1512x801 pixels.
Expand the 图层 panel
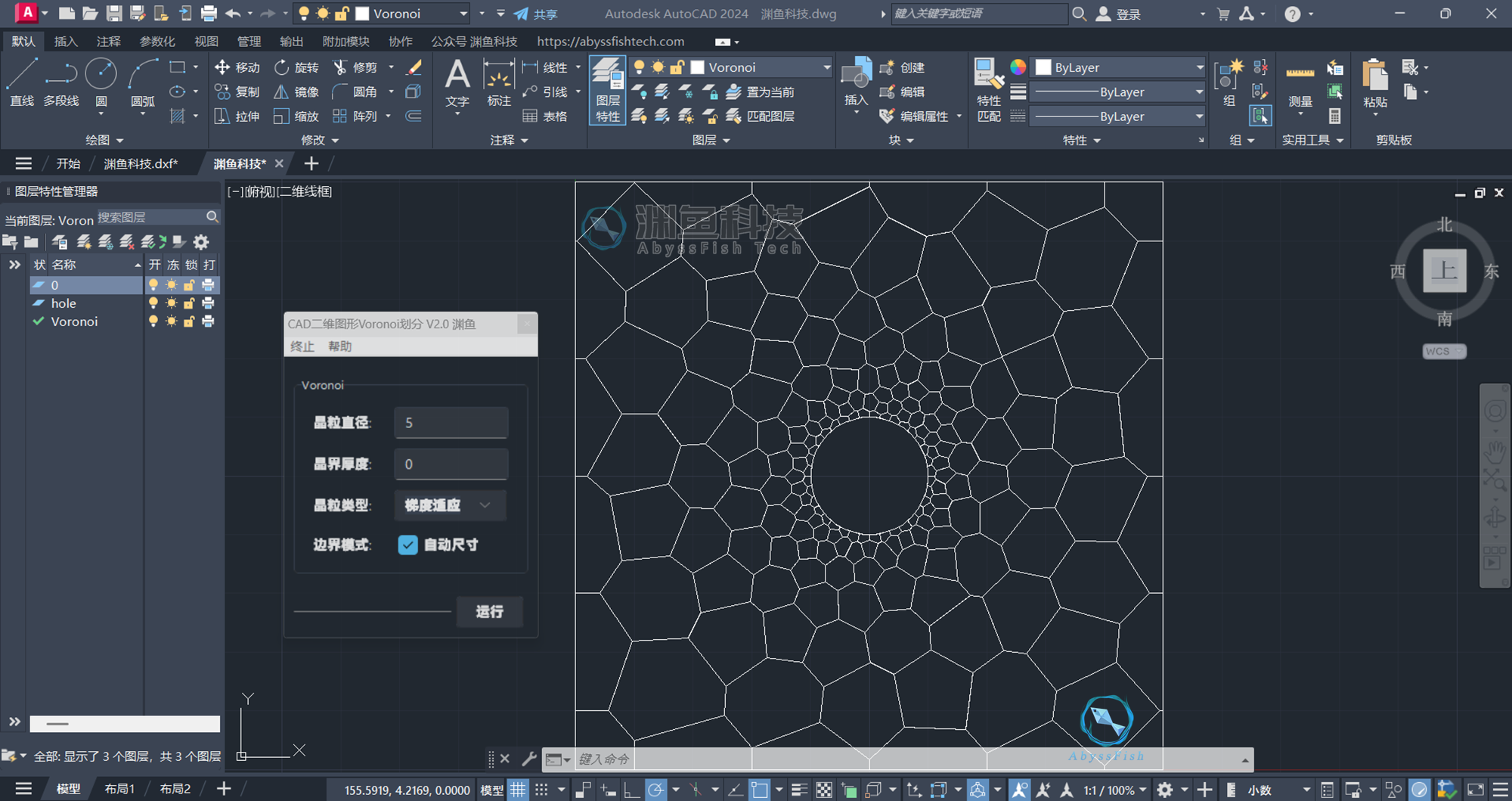click(x=711, y=140)
